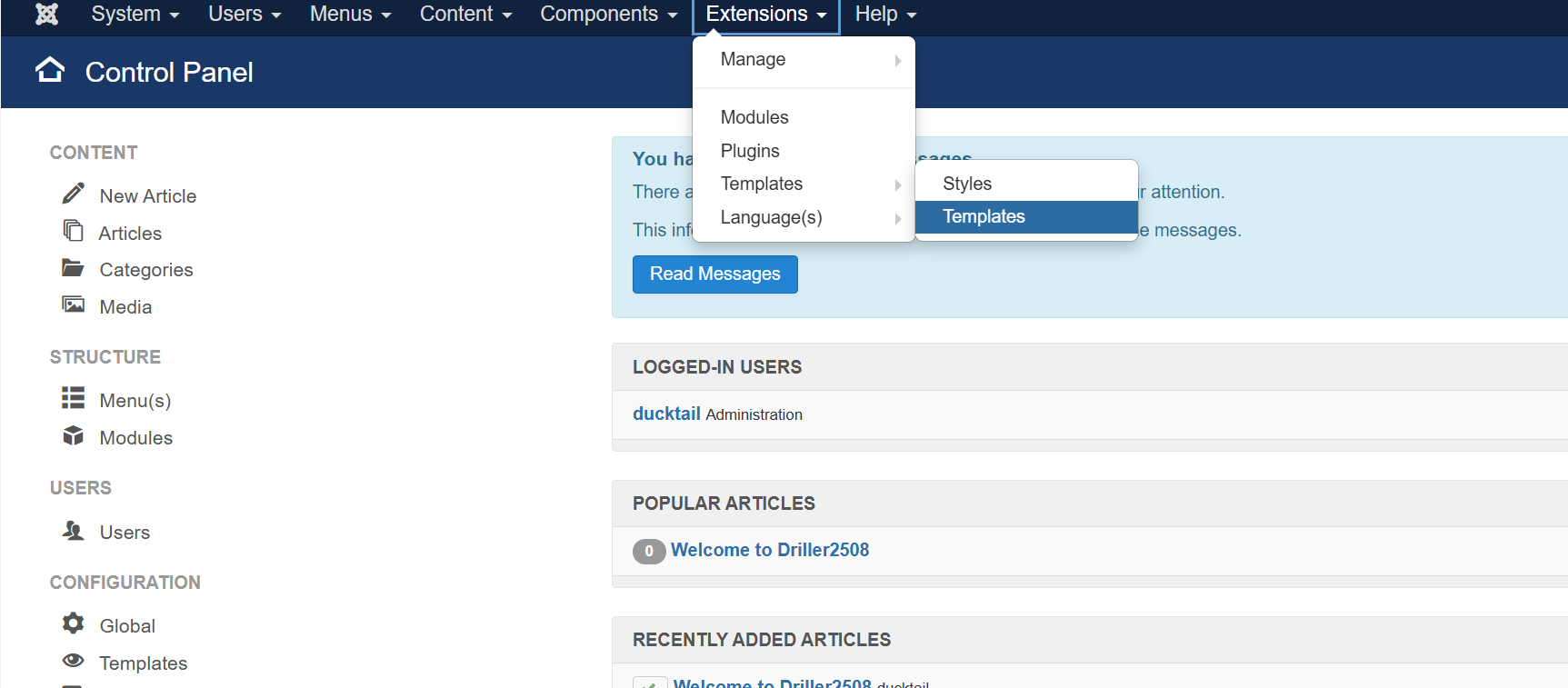Click the STRUCTURE sidebar heading
Image resolution: width=1568 pixels, height=688 pixels.
tap(105, 357)
